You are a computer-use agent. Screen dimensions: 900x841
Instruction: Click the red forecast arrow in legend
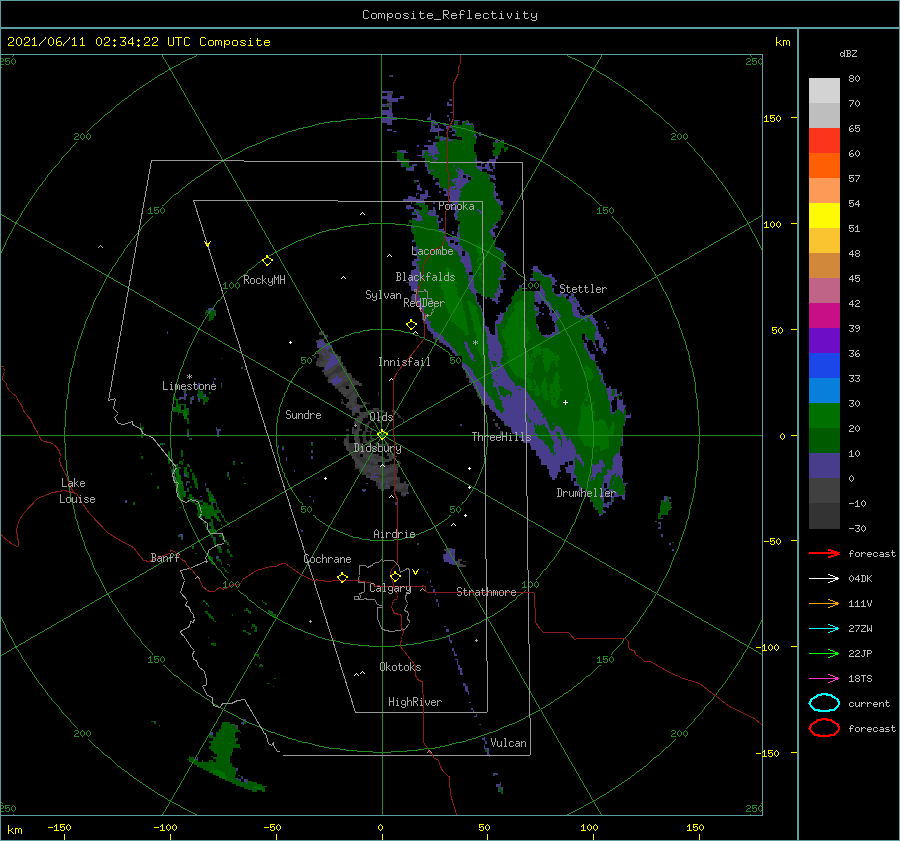(824, 553)
